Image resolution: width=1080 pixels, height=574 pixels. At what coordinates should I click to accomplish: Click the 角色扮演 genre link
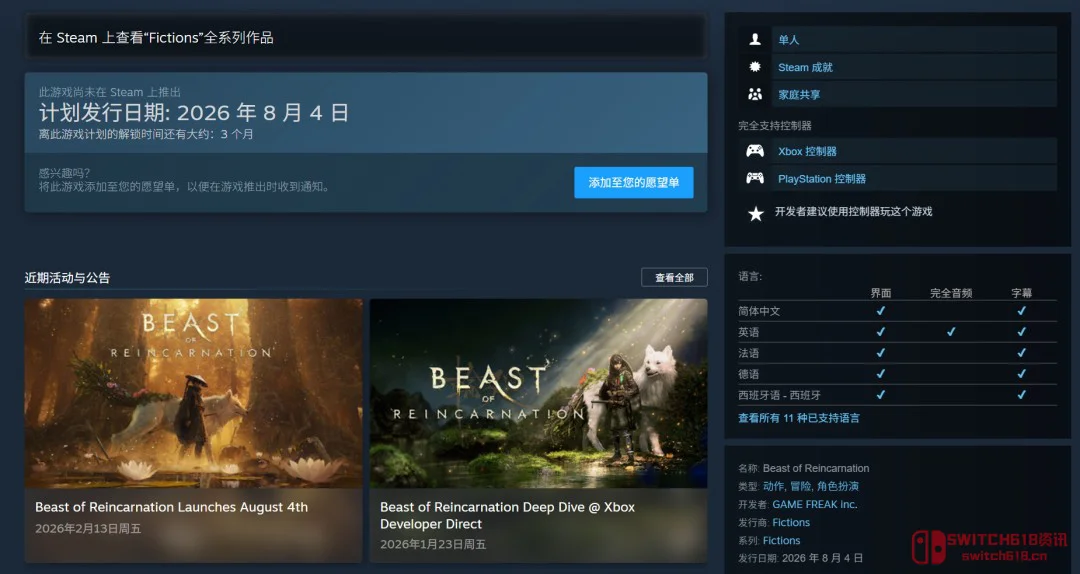[838, 486]
